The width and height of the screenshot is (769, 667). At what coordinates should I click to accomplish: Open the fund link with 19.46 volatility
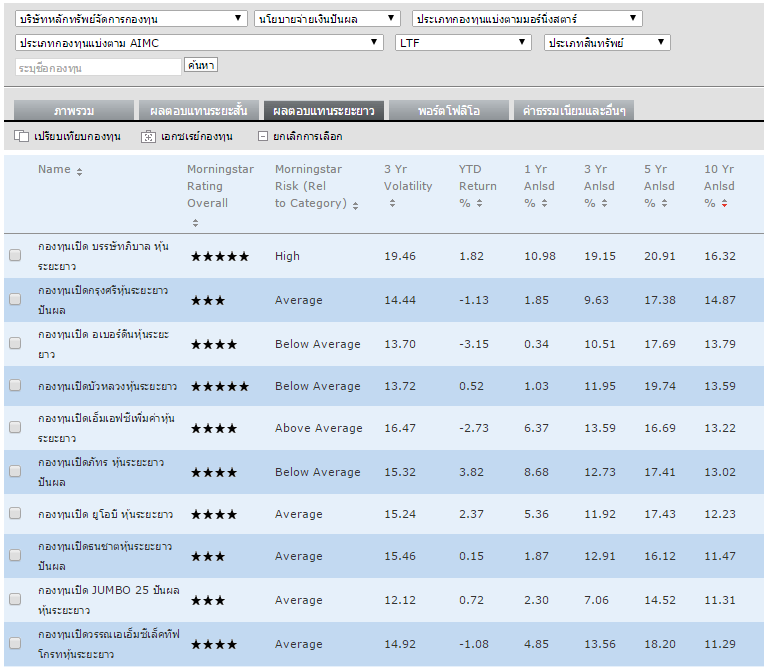pos(103,256)
